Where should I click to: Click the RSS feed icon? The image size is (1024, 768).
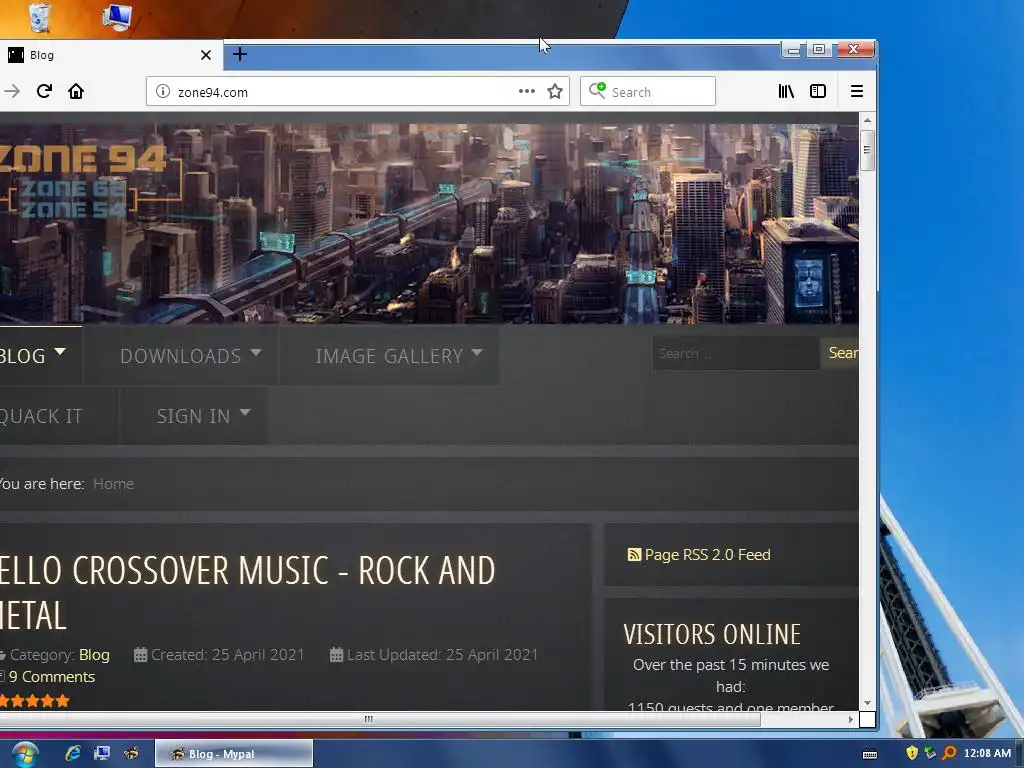(x=633, y=555)
